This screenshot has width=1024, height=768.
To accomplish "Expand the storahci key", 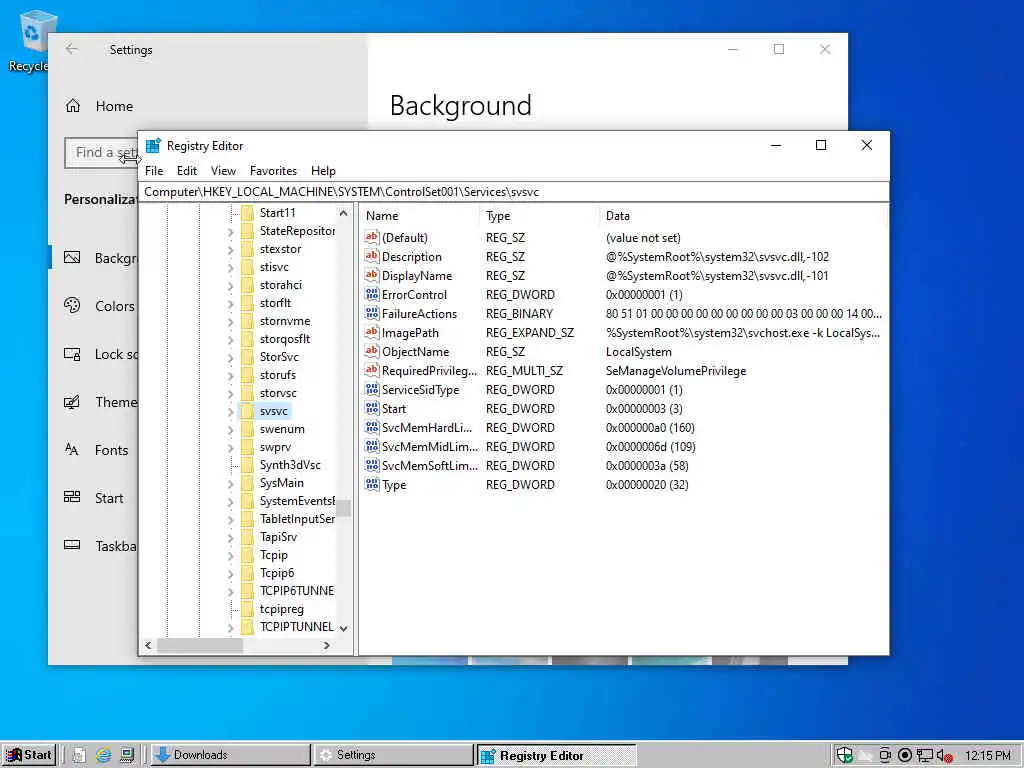I will tap(231, 285).
